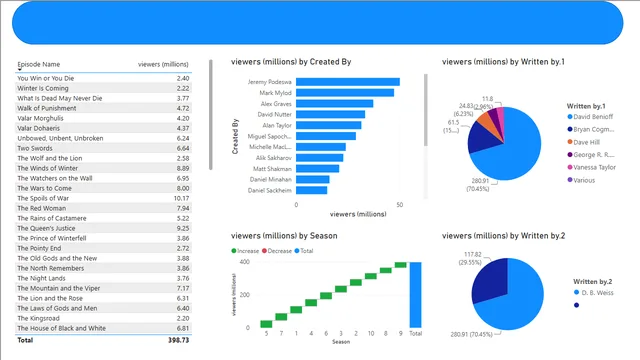Click 'viewers (millions) by Created By' title
Image resolution: width=640 pixels, height=360 pixels.
tap(291, 62)
